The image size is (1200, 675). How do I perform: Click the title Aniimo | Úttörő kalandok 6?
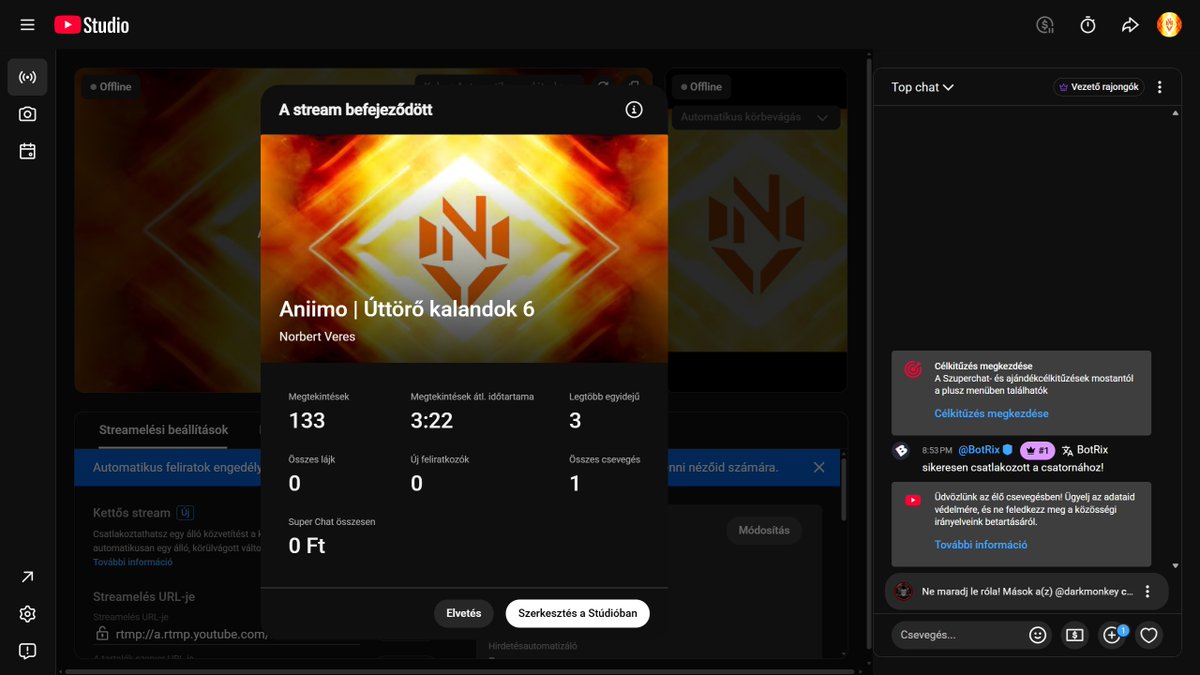tap(407, 309)
